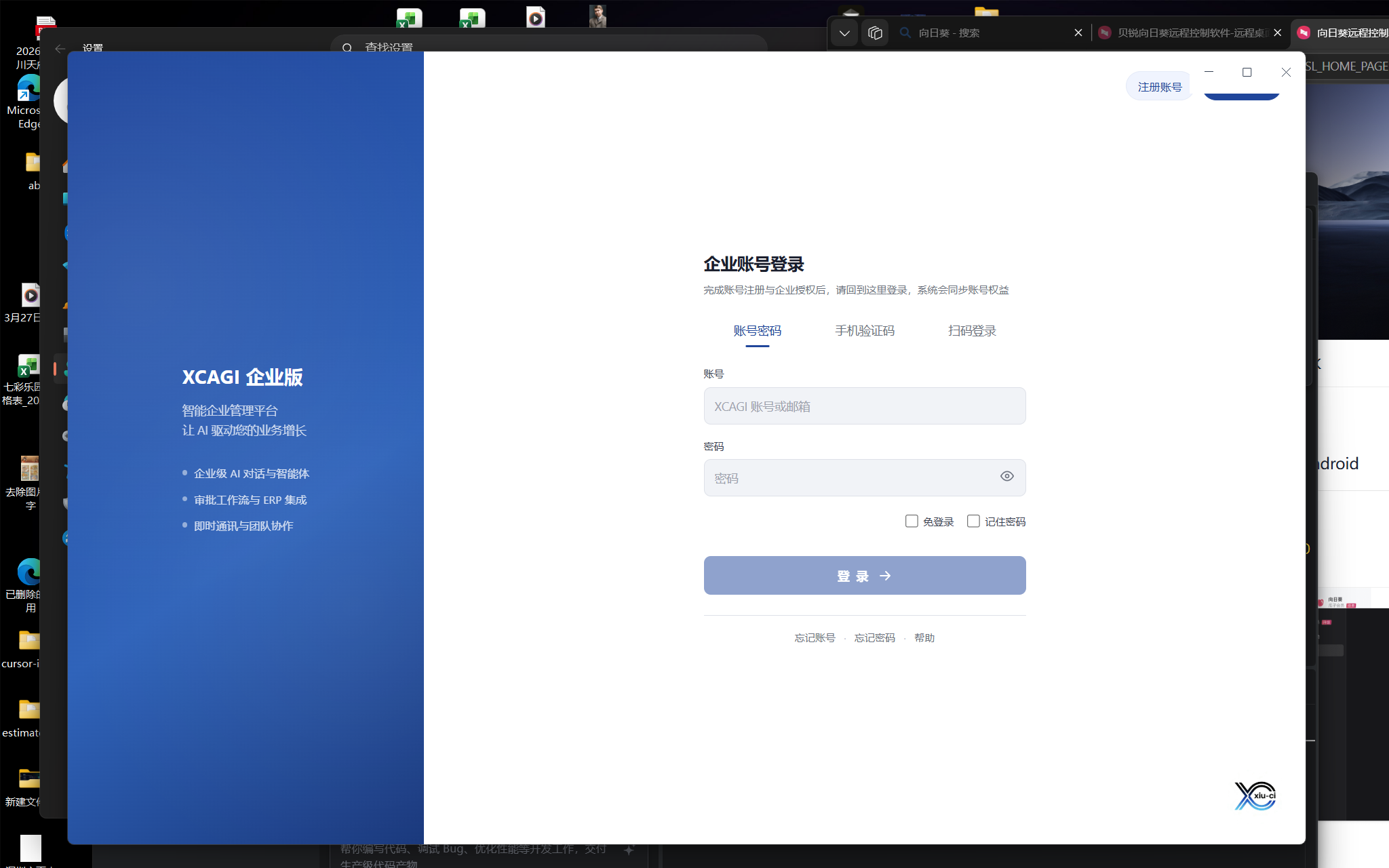Select the yellow folder icon above the browser tabs
Screen dimensions: 1389x868
click(x=987, y=12)
